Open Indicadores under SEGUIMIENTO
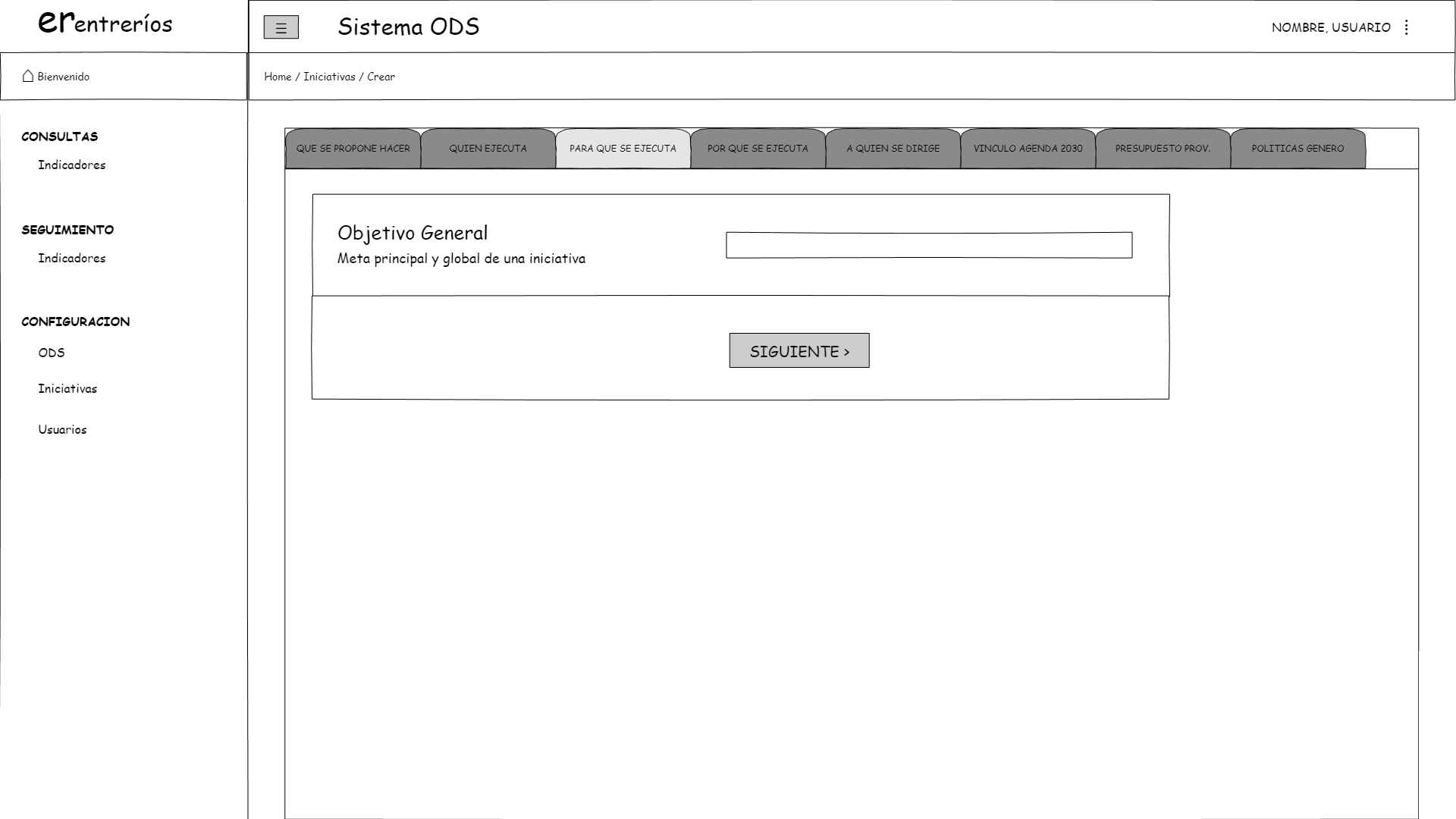This screenshot has height=819, width=1456. click(72, 259)
